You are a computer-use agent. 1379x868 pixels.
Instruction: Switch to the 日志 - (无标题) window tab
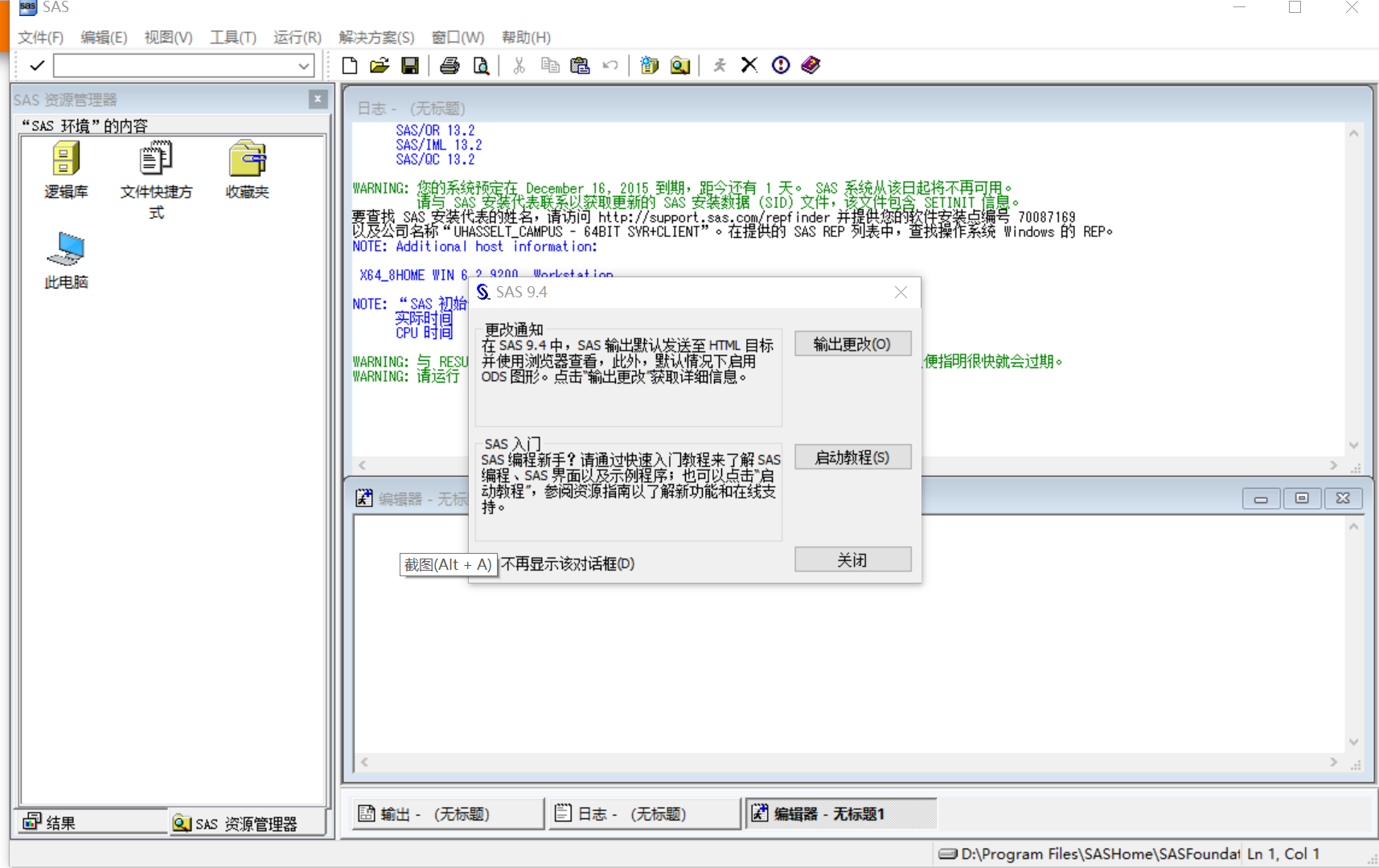[644, 814]
